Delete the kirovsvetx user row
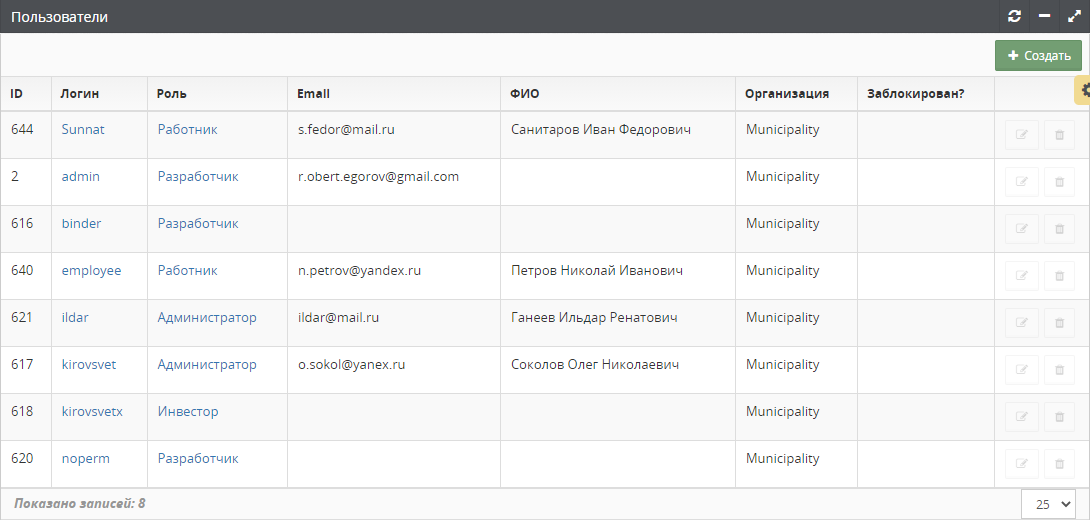 (x=1059, y=417)
